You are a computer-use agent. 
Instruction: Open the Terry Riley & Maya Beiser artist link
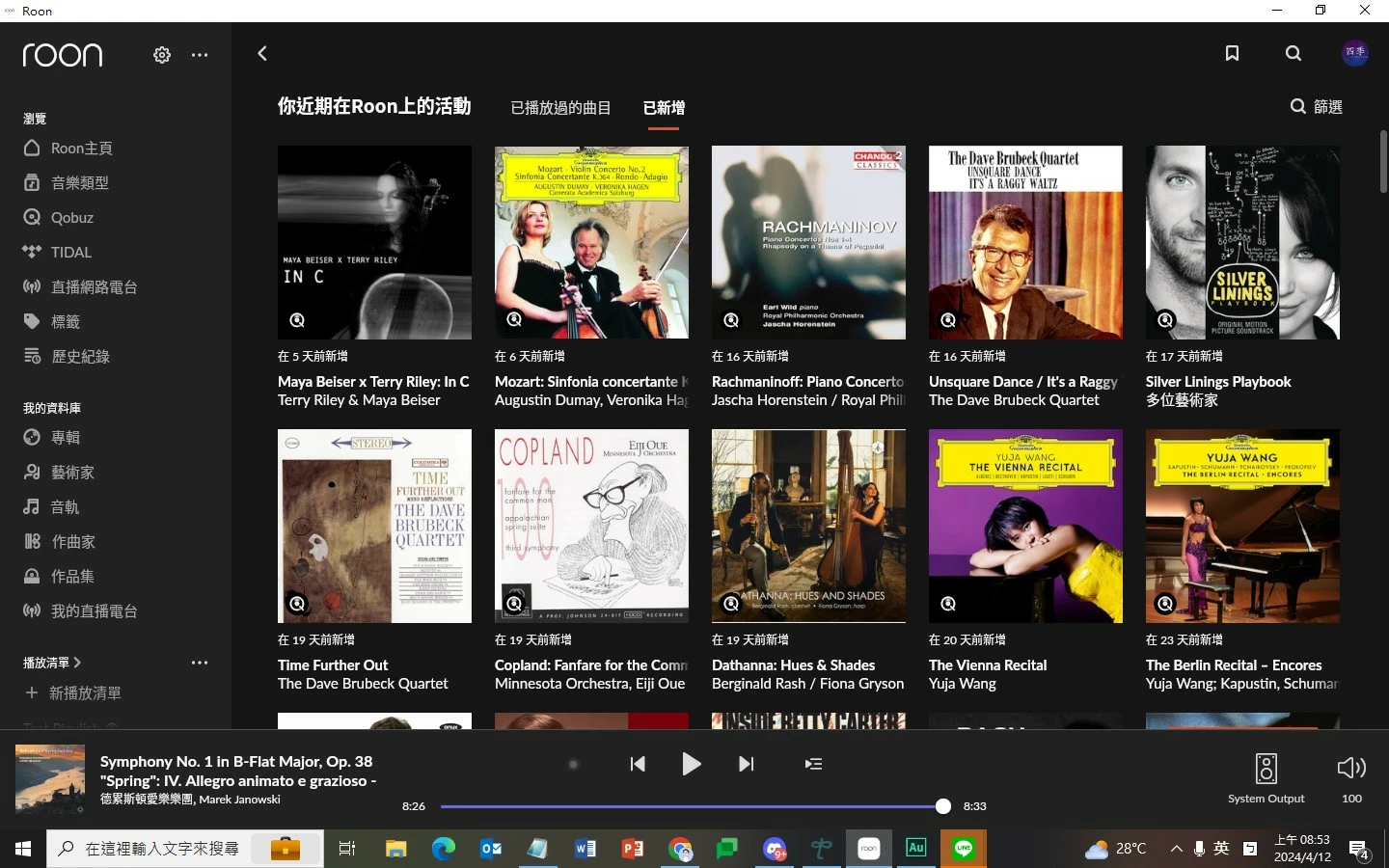coord(359,400)
